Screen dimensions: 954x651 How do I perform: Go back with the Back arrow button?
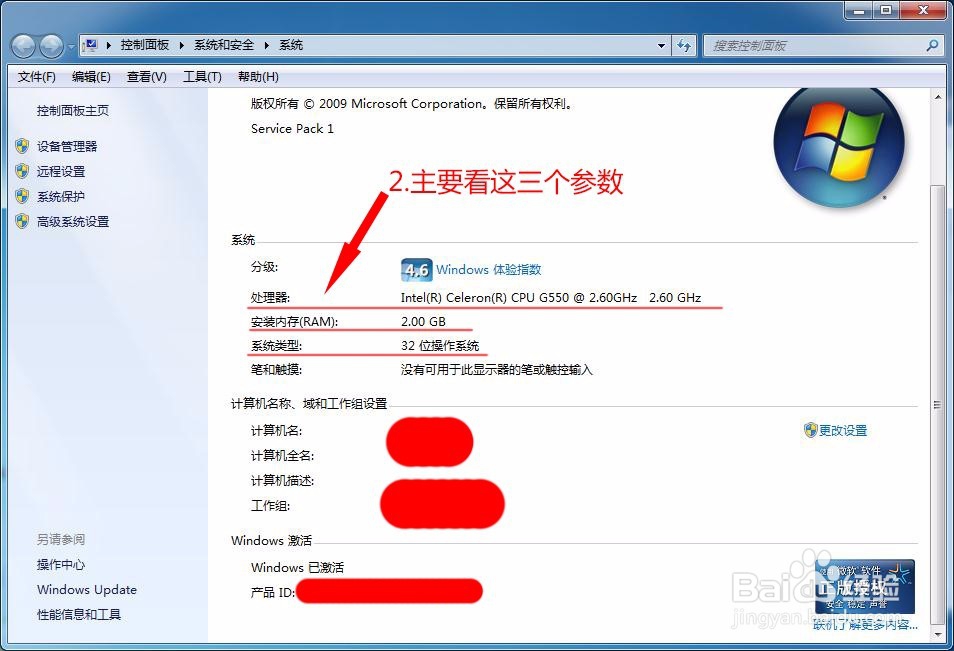[24, 46]
